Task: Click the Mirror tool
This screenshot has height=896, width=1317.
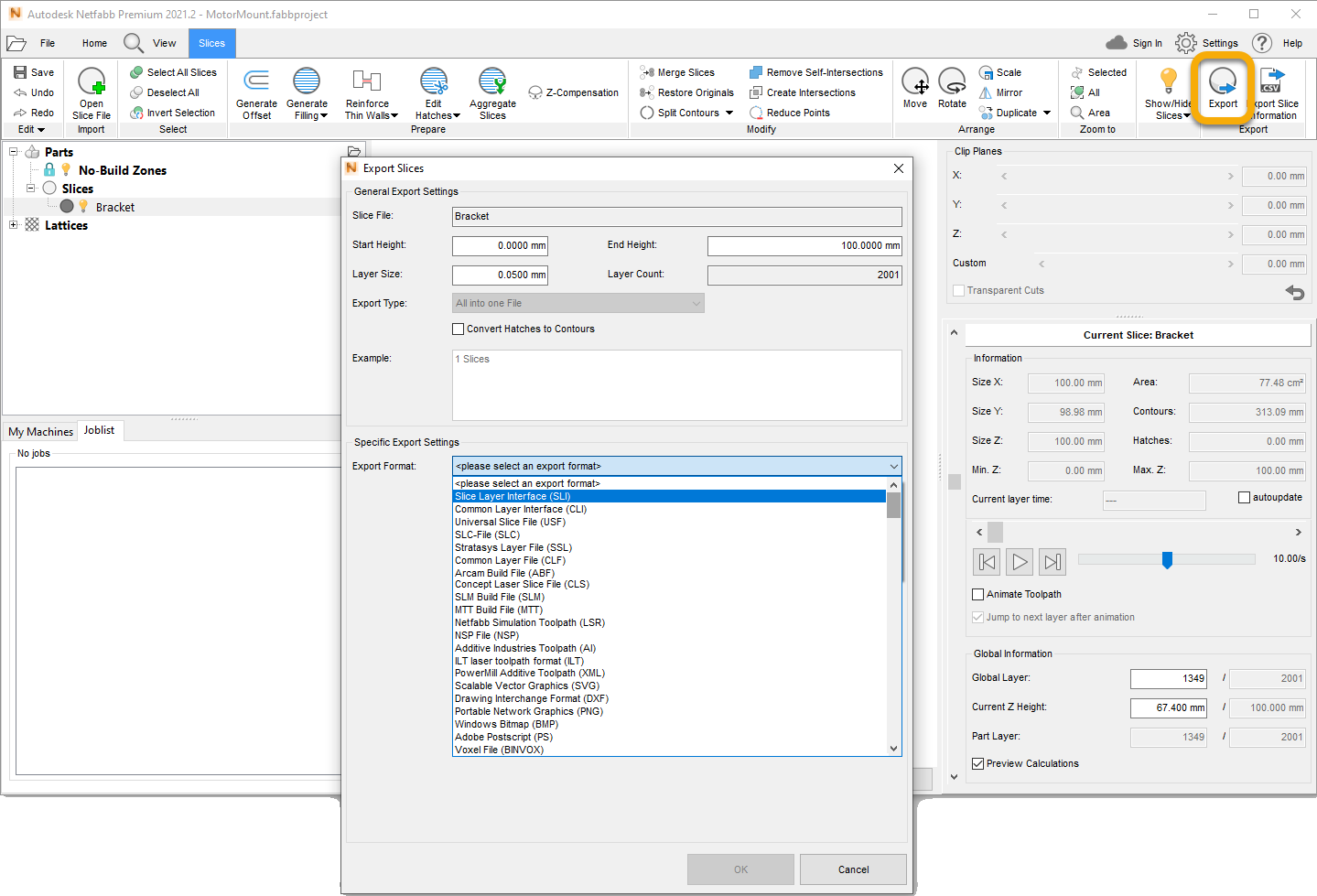Action: tap(1000, 92)
